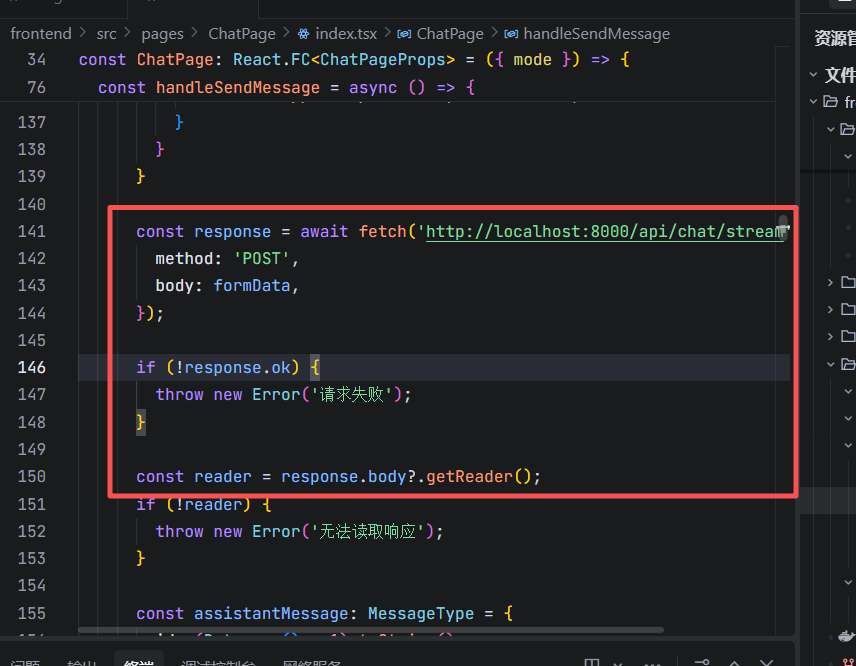Viewport: 856px width, 666px height.
Task: Click line number 150 in the gutter
Action: [32, 477]
